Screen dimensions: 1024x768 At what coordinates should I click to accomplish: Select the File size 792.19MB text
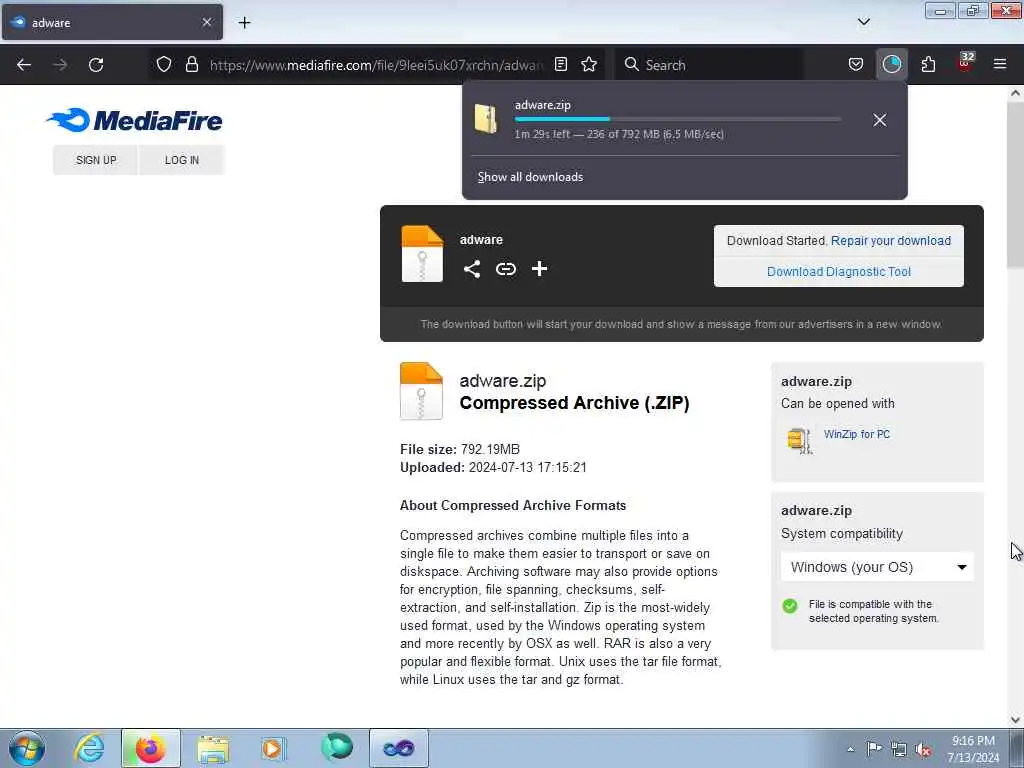460,449
